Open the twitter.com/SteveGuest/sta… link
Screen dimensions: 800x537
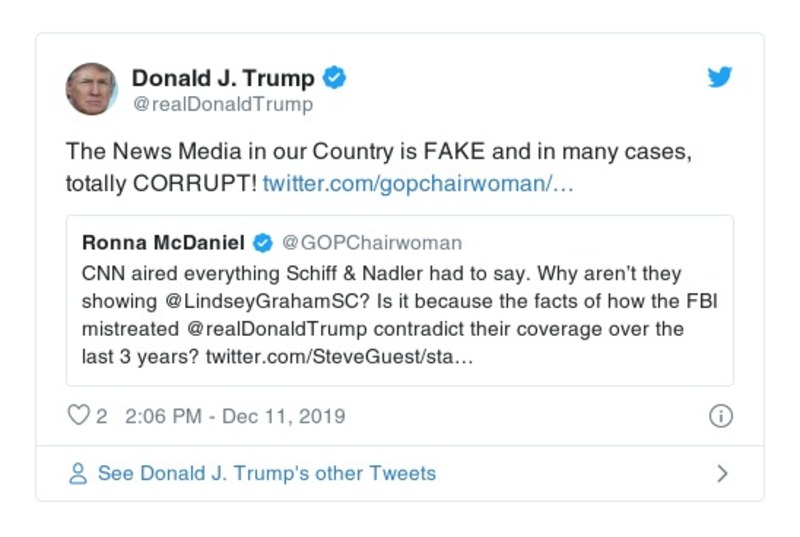click(x=339, y=357)
